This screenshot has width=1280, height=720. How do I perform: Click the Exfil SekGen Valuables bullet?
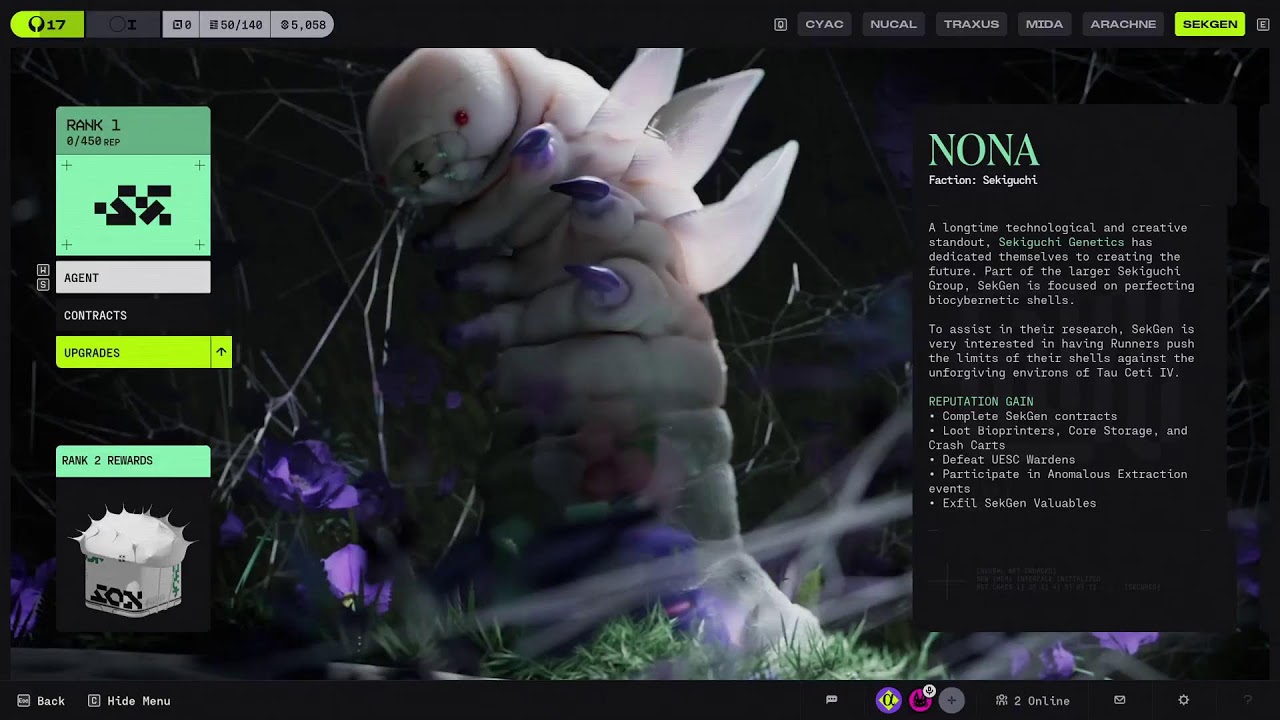click(1012, 503)
